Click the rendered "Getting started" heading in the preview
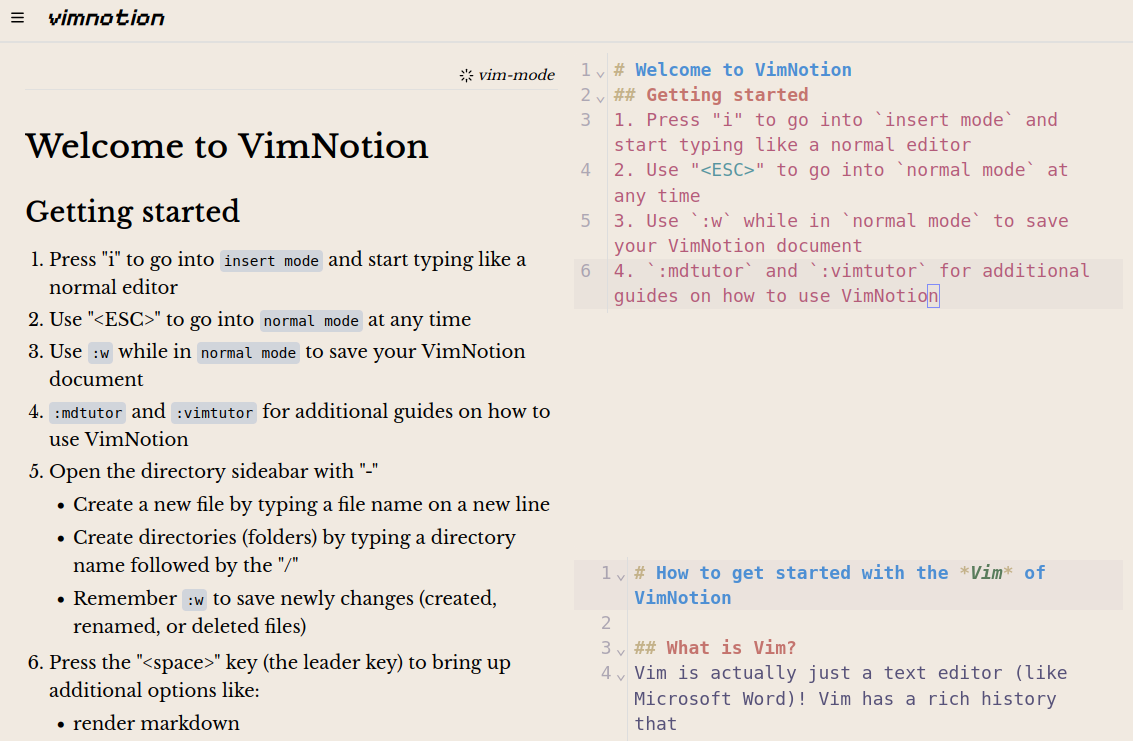This screenshot has height=741, width=1133. [133, 212]
